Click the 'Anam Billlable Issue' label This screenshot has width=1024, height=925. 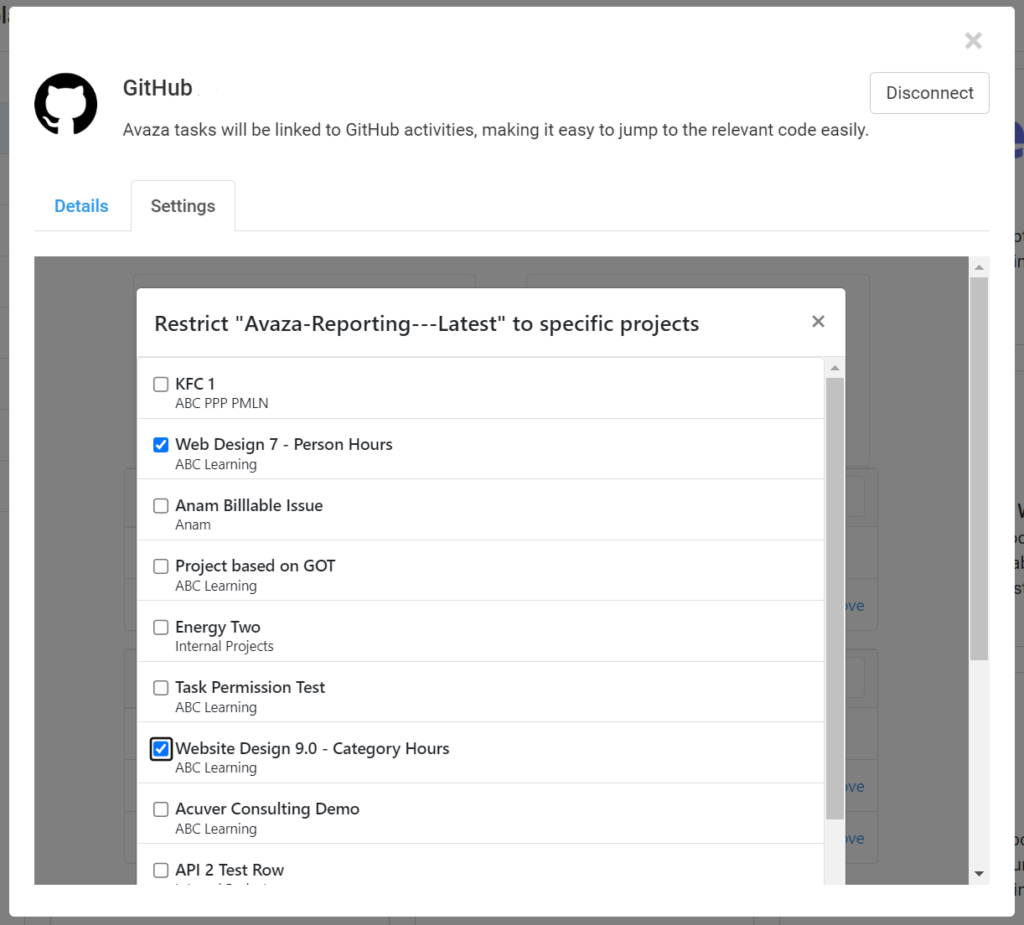[x=249, y=505]
